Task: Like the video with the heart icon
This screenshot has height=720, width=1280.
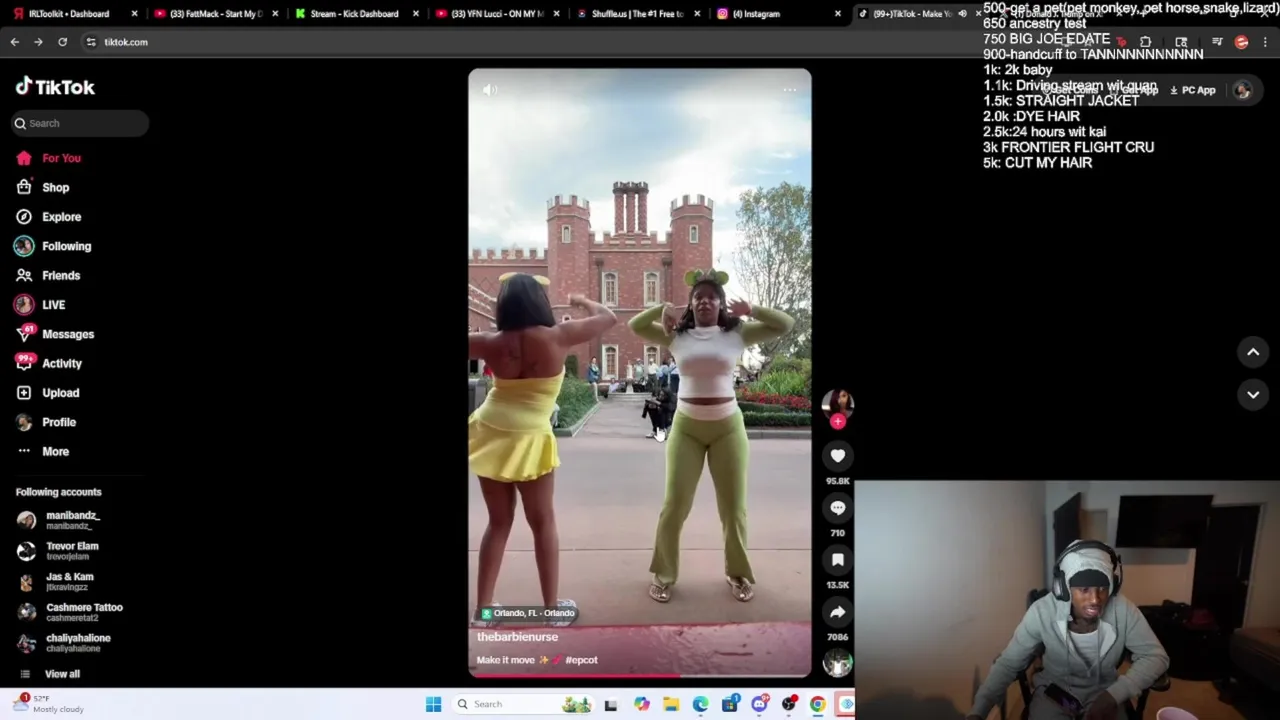Action: (838, 456)
